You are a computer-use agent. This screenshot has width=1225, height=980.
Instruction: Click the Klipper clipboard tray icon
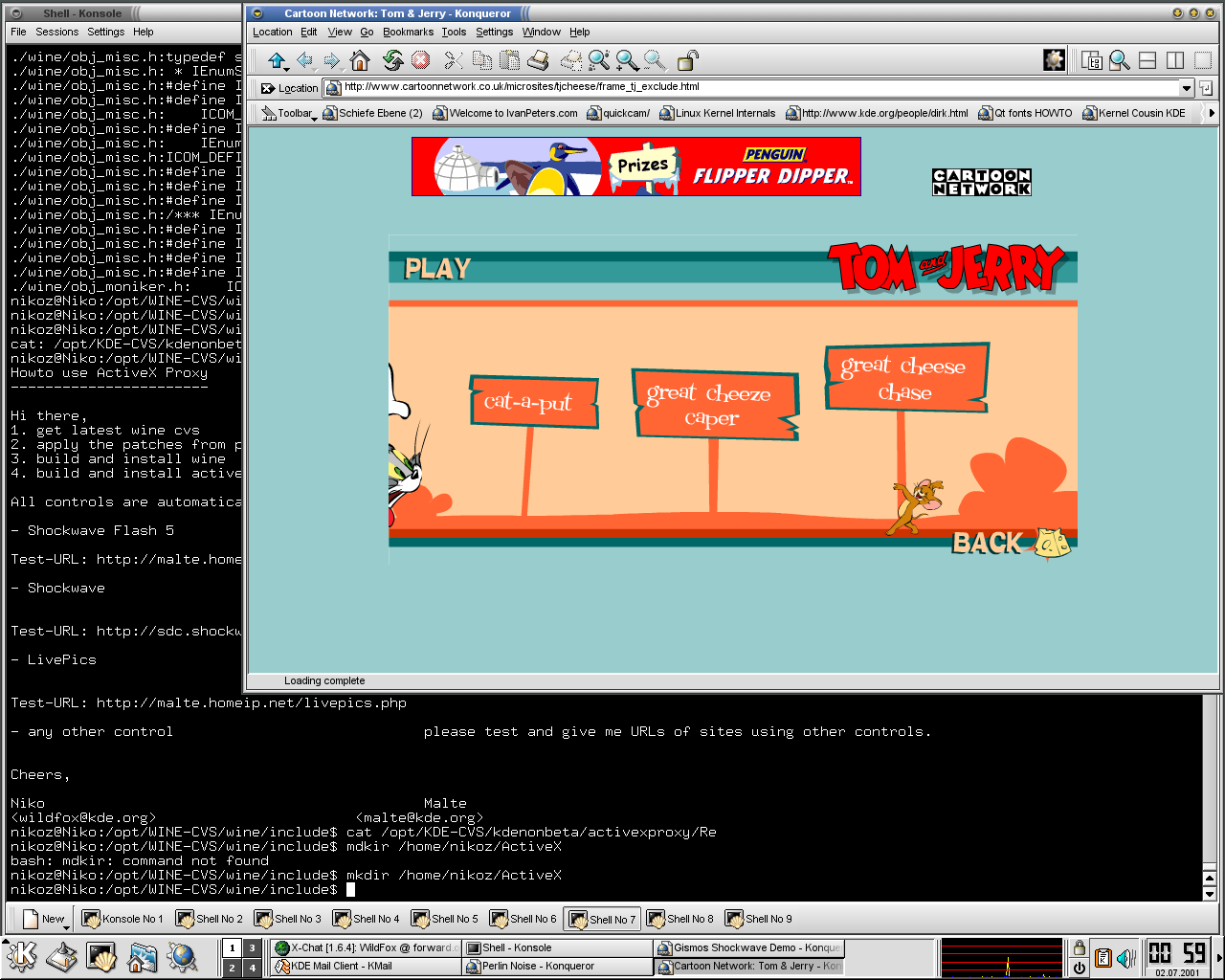1102,958
